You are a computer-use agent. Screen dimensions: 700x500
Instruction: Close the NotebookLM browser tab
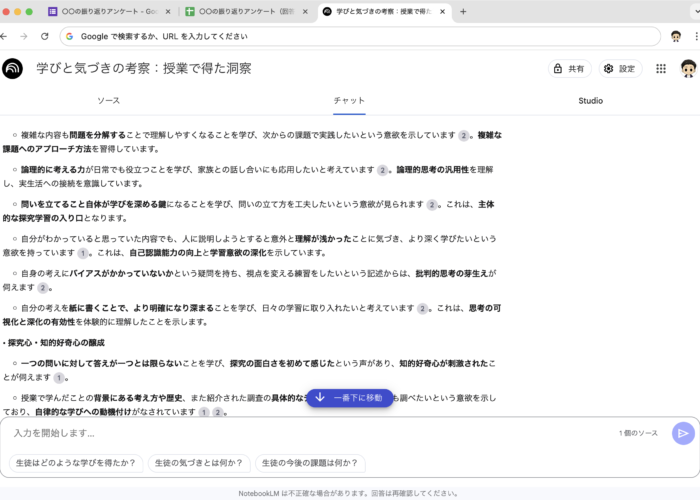click(x=442, y=12)
